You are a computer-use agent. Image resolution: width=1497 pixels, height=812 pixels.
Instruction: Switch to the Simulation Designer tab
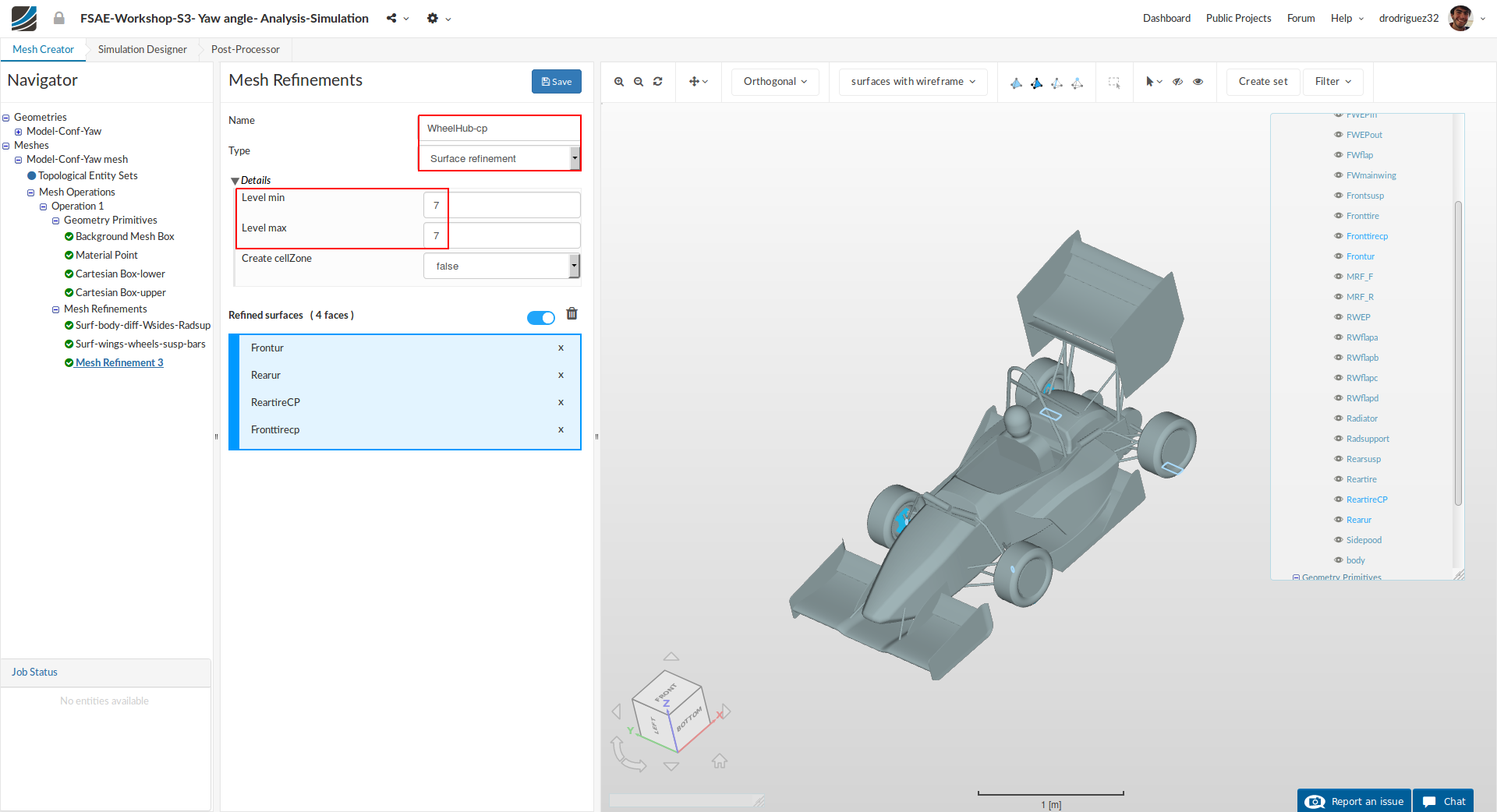(142, 49)
